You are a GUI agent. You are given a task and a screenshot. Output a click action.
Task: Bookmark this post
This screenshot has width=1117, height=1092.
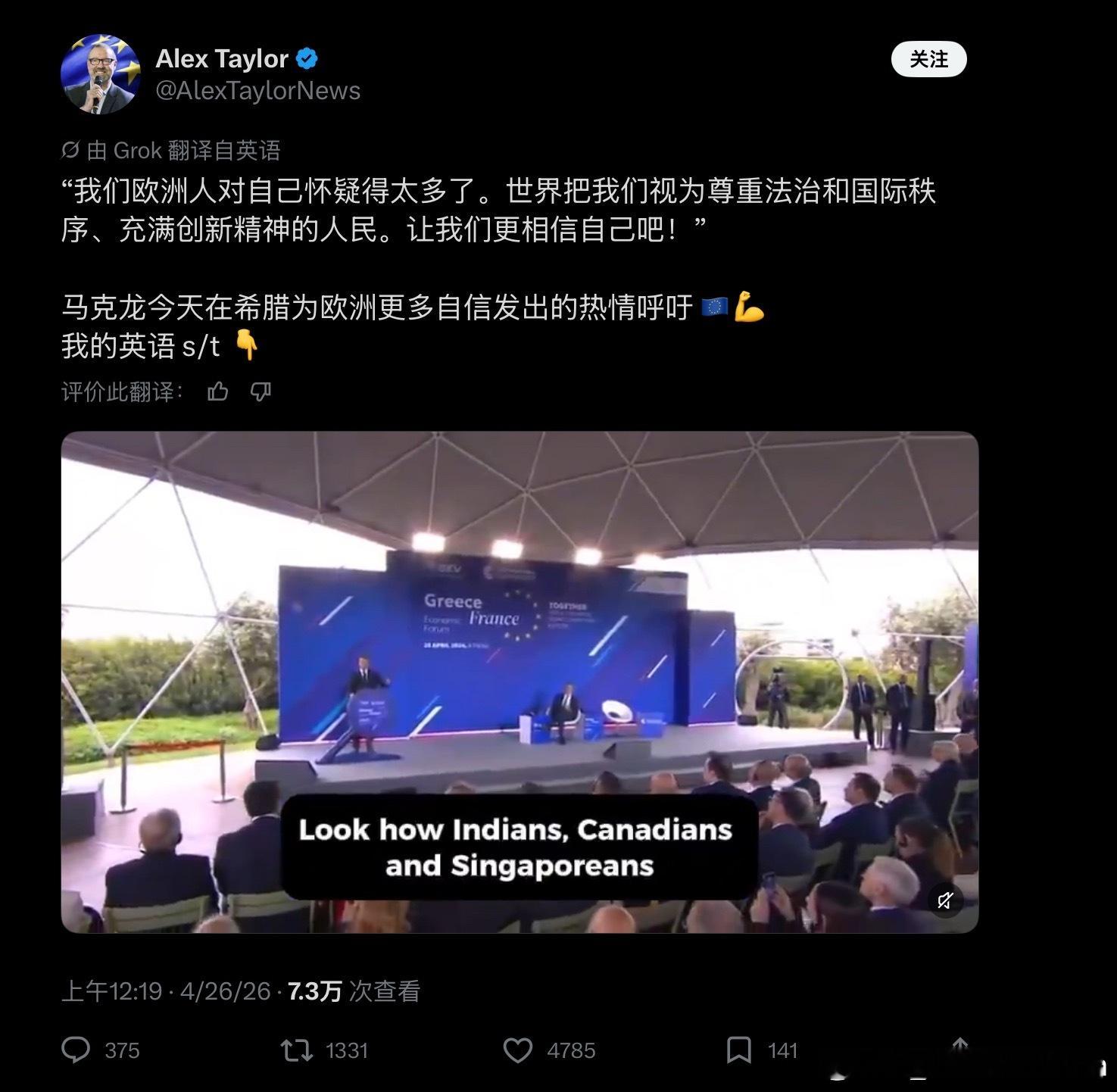(x=738, y=1050)
